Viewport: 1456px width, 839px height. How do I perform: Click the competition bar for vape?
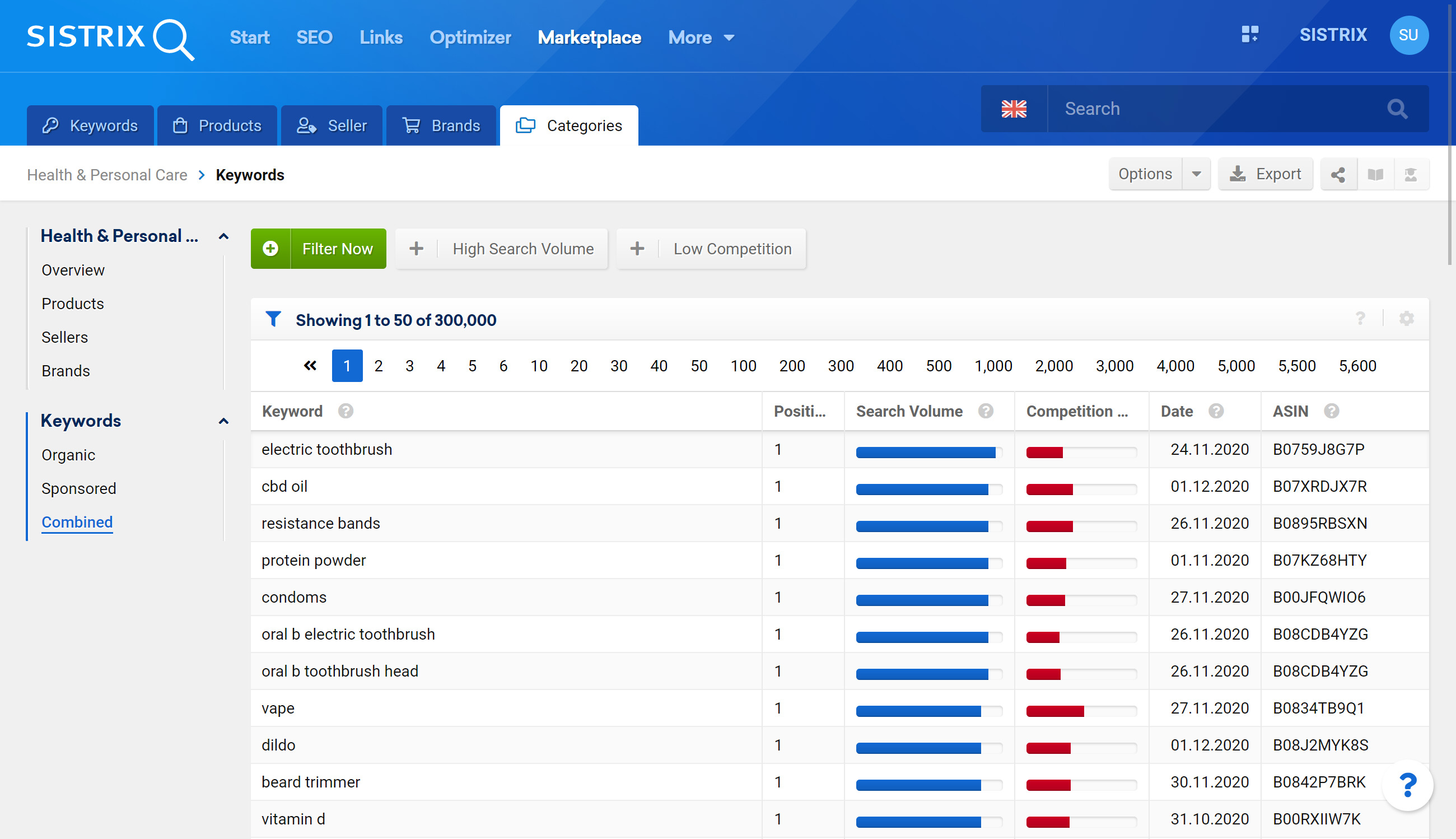[1081, 711]
